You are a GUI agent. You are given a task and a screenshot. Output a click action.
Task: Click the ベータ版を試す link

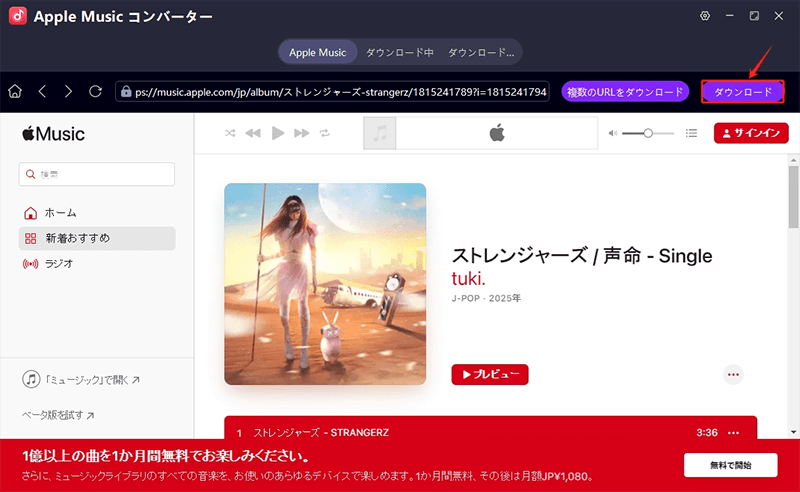(58, 415)
